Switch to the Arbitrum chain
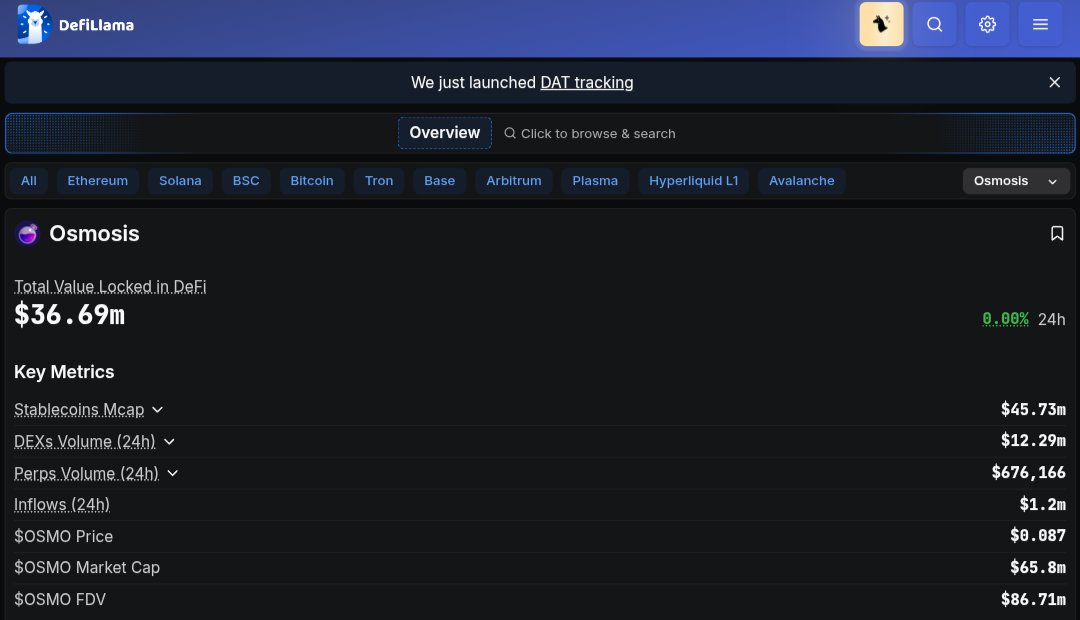 tap(514, 180)
